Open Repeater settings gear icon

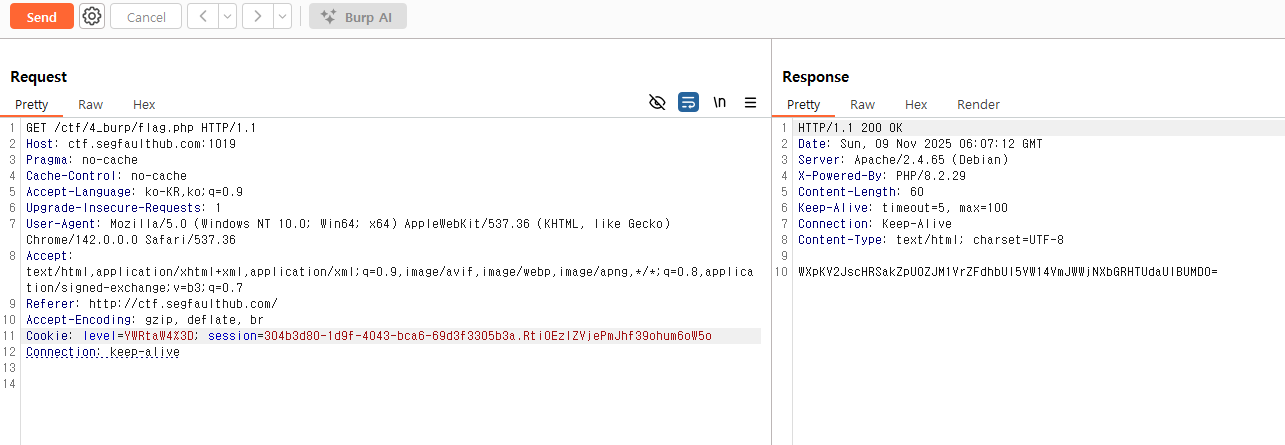[x=92, y=17]
